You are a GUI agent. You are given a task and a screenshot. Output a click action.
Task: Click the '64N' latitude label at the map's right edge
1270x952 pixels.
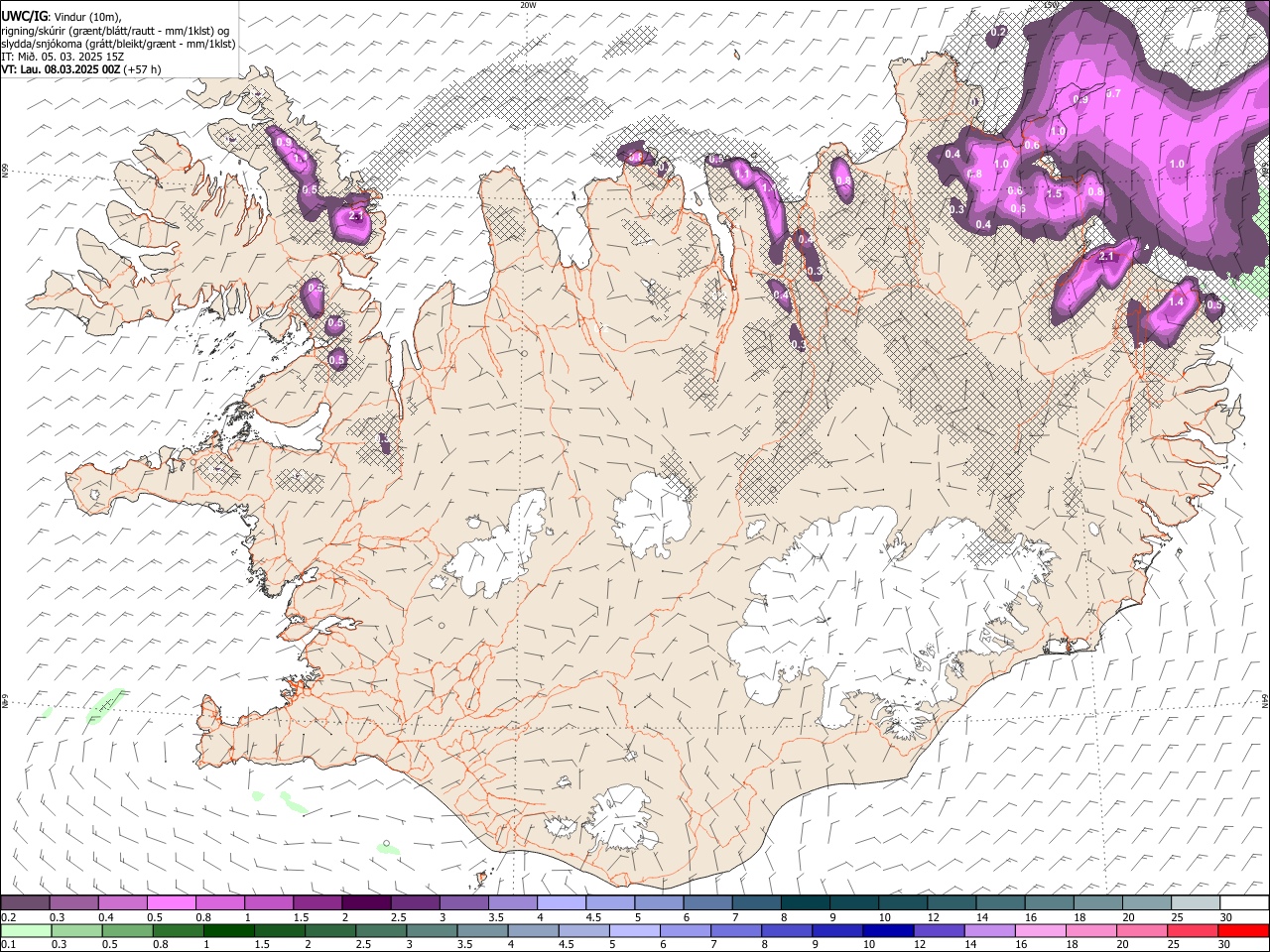(1264, 700)
